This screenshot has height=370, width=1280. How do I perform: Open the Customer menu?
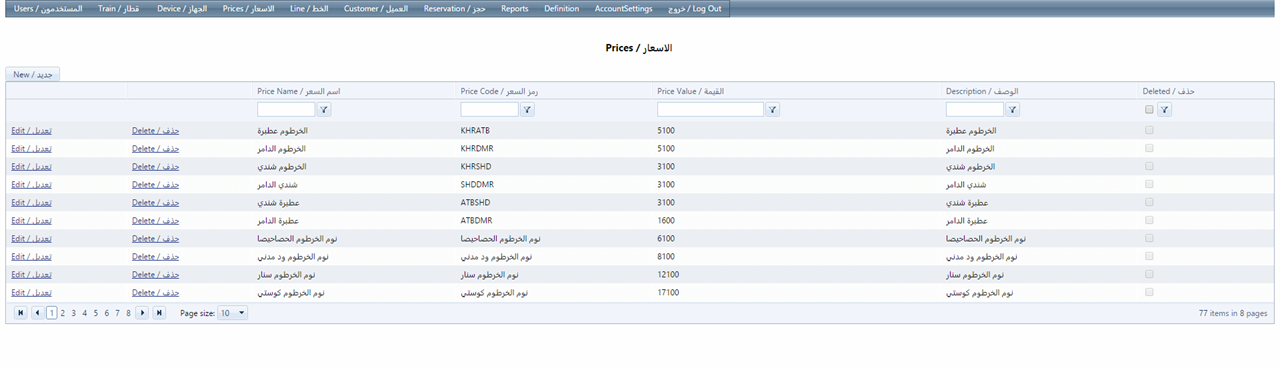[x=376, y=8]
